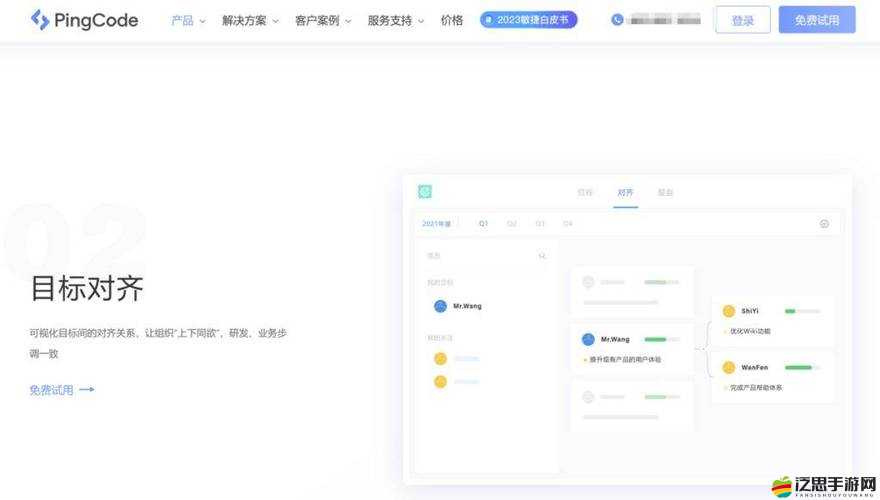The image size is (880, 500).
Task: Expand the 服务支持 dropdown
Action: tap(396, 20)
